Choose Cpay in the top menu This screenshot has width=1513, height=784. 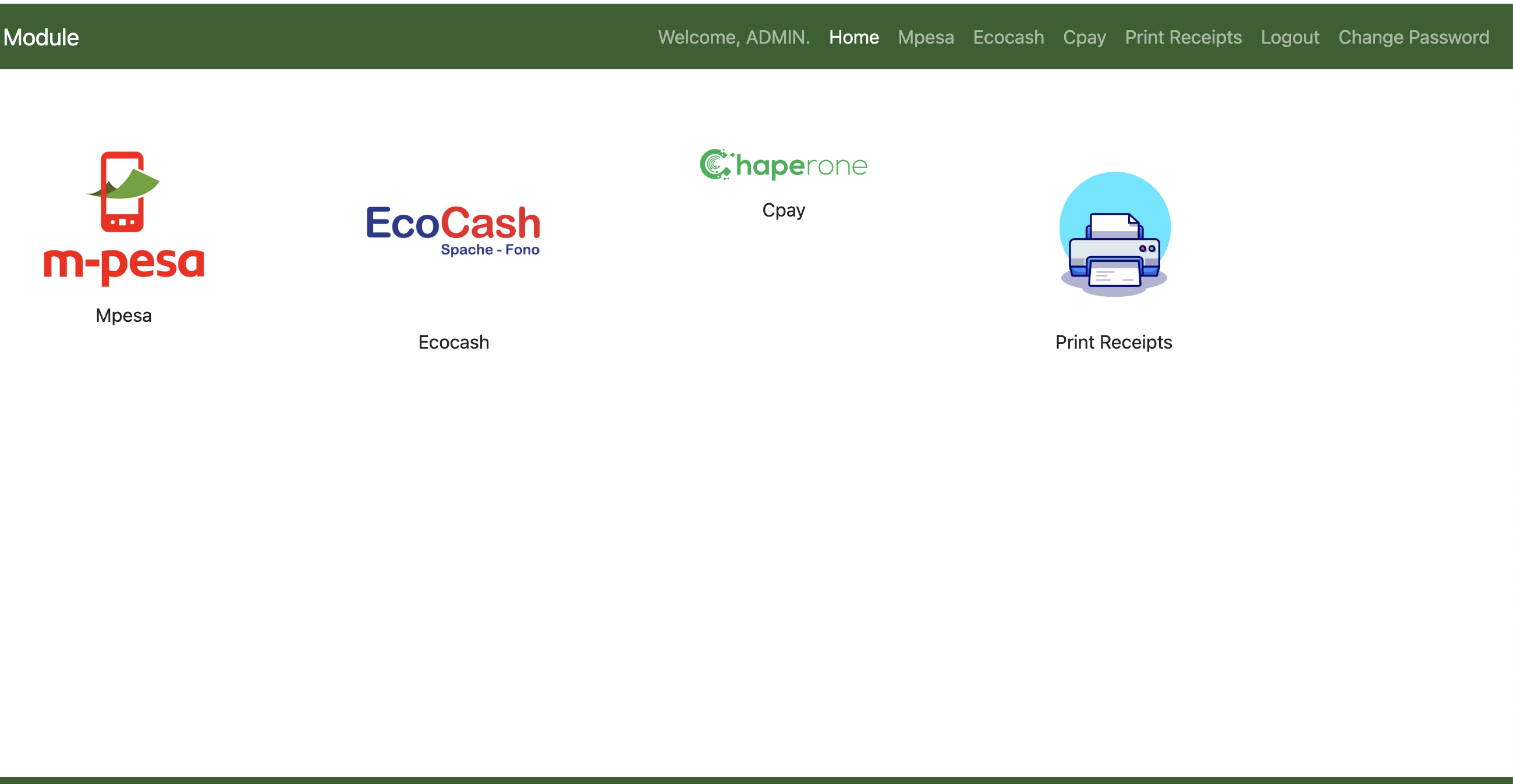click(1084, 37)
